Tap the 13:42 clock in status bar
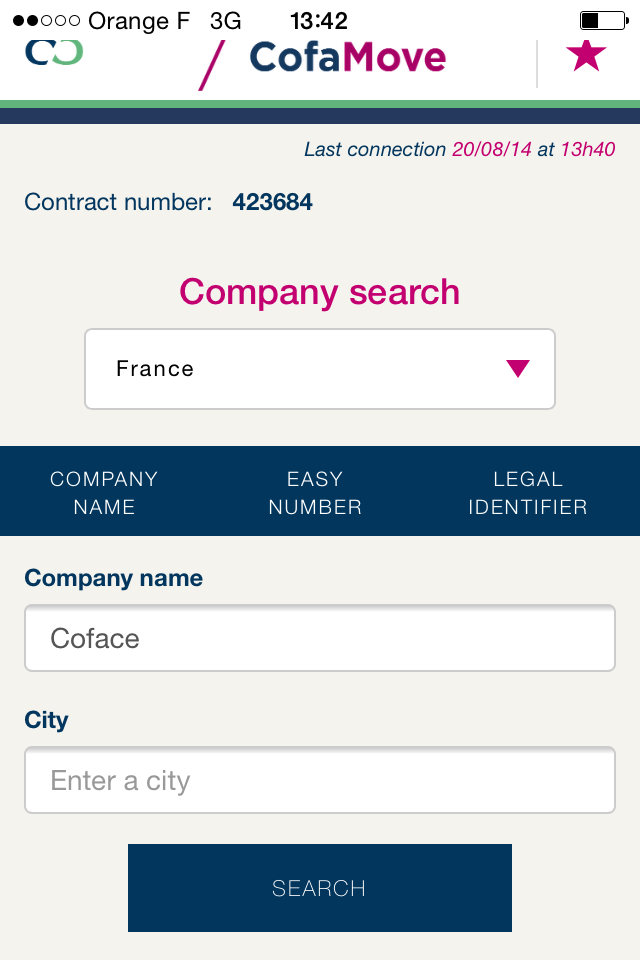640x960 pixels. click(x=318, y=21)
